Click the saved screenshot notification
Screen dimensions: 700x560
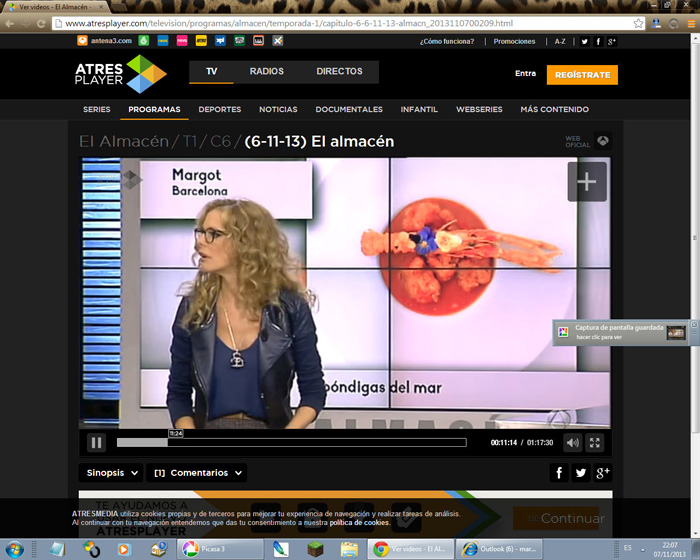(x=621, y=332)
